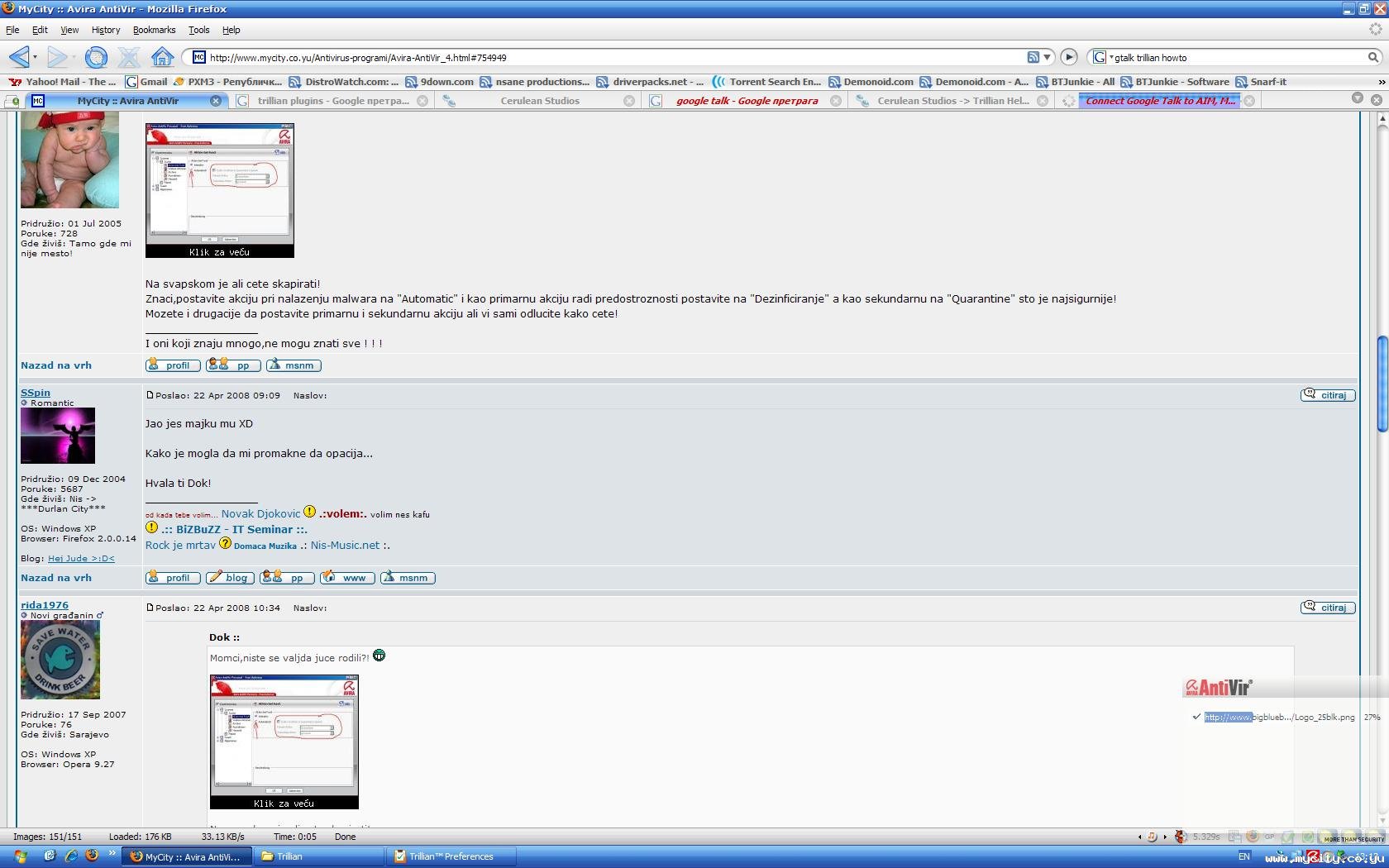Open the Tools menu
Viewport: 1389px width, 868px height.
[199, 30]
